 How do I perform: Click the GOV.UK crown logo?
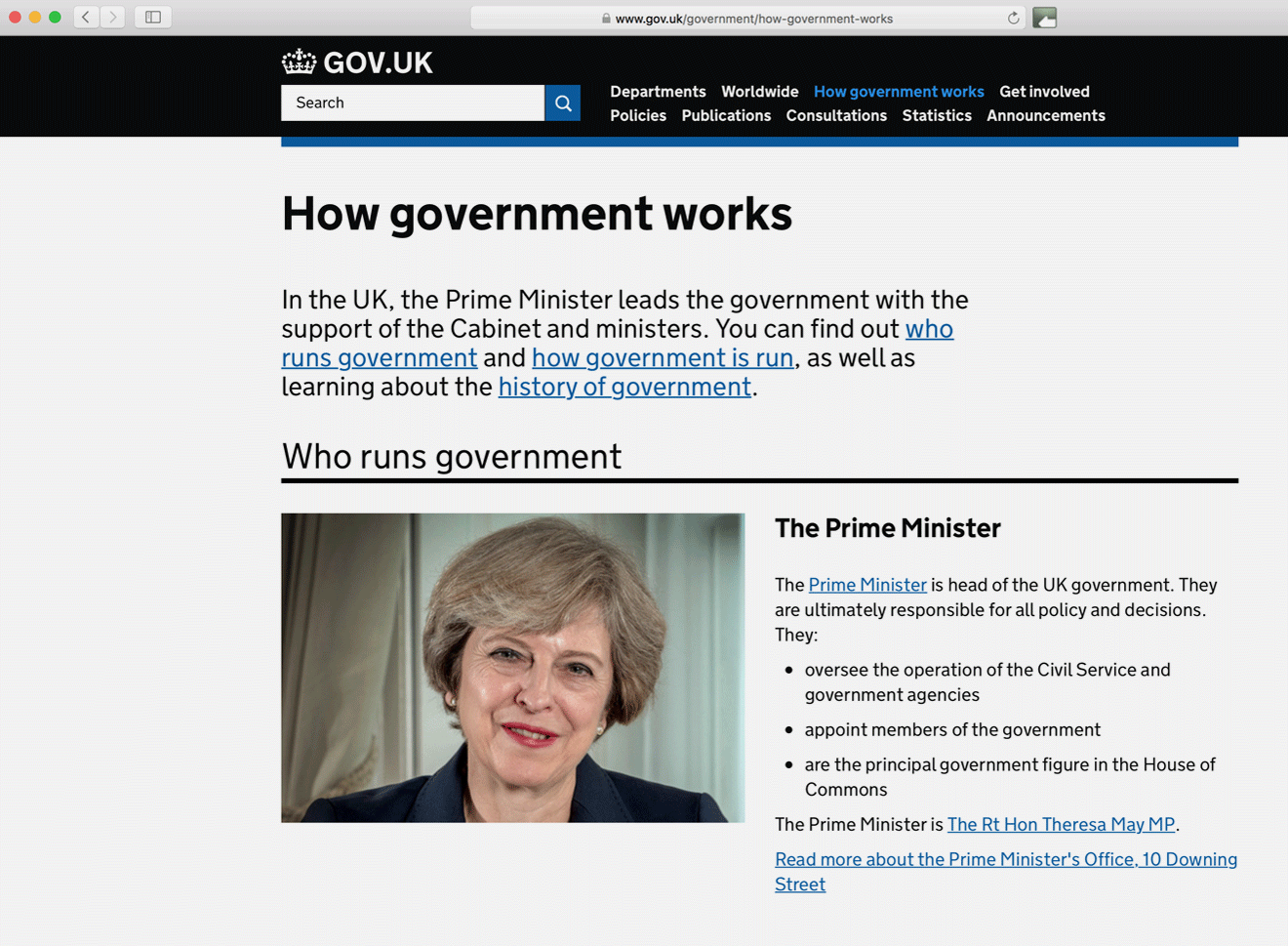click(299, 62)
